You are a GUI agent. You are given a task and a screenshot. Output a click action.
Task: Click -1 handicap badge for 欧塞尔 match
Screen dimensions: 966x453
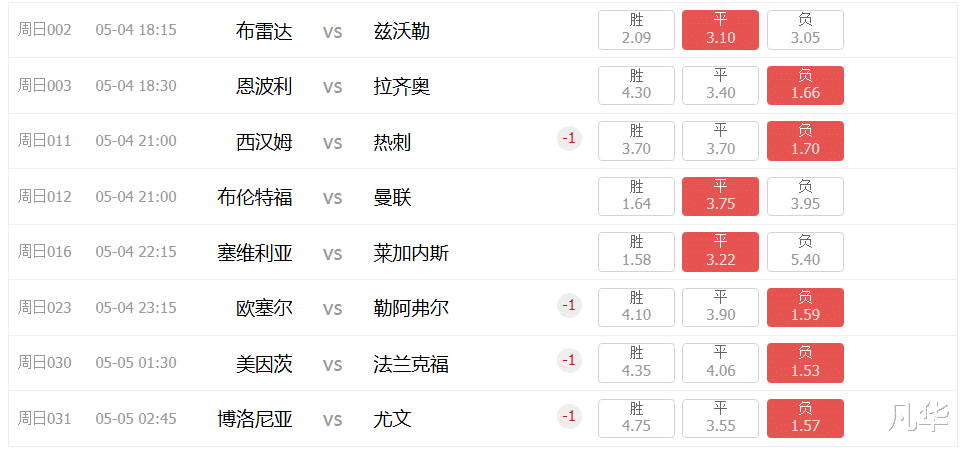click(x=569, y=305)
